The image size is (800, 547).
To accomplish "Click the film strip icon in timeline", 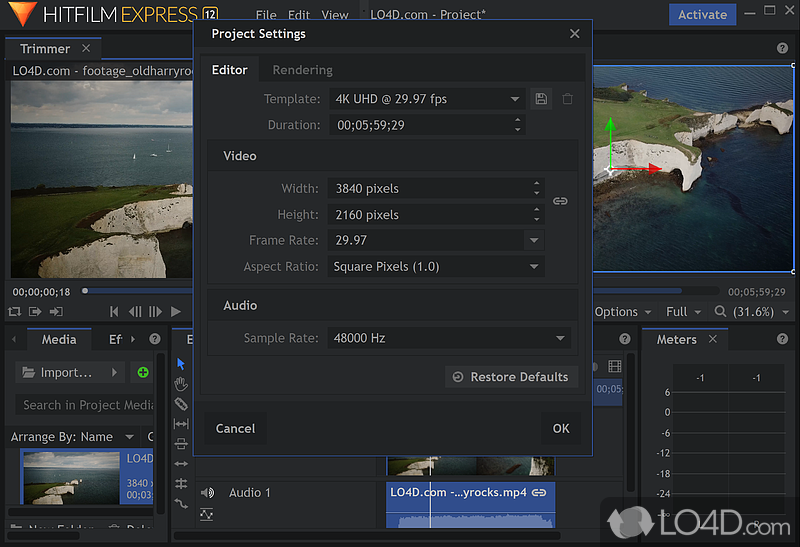I will 615,366.
